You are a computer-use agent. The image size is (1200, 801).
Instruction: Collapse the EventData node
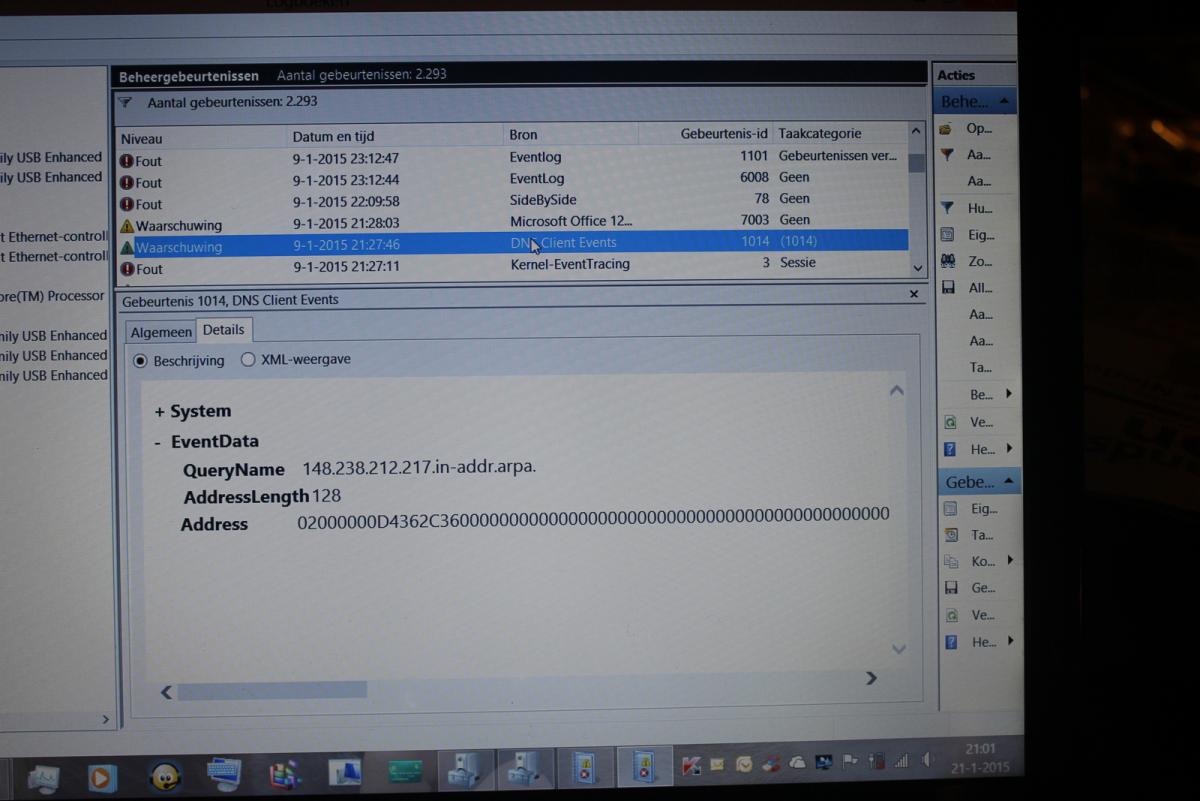coord(158,442)
